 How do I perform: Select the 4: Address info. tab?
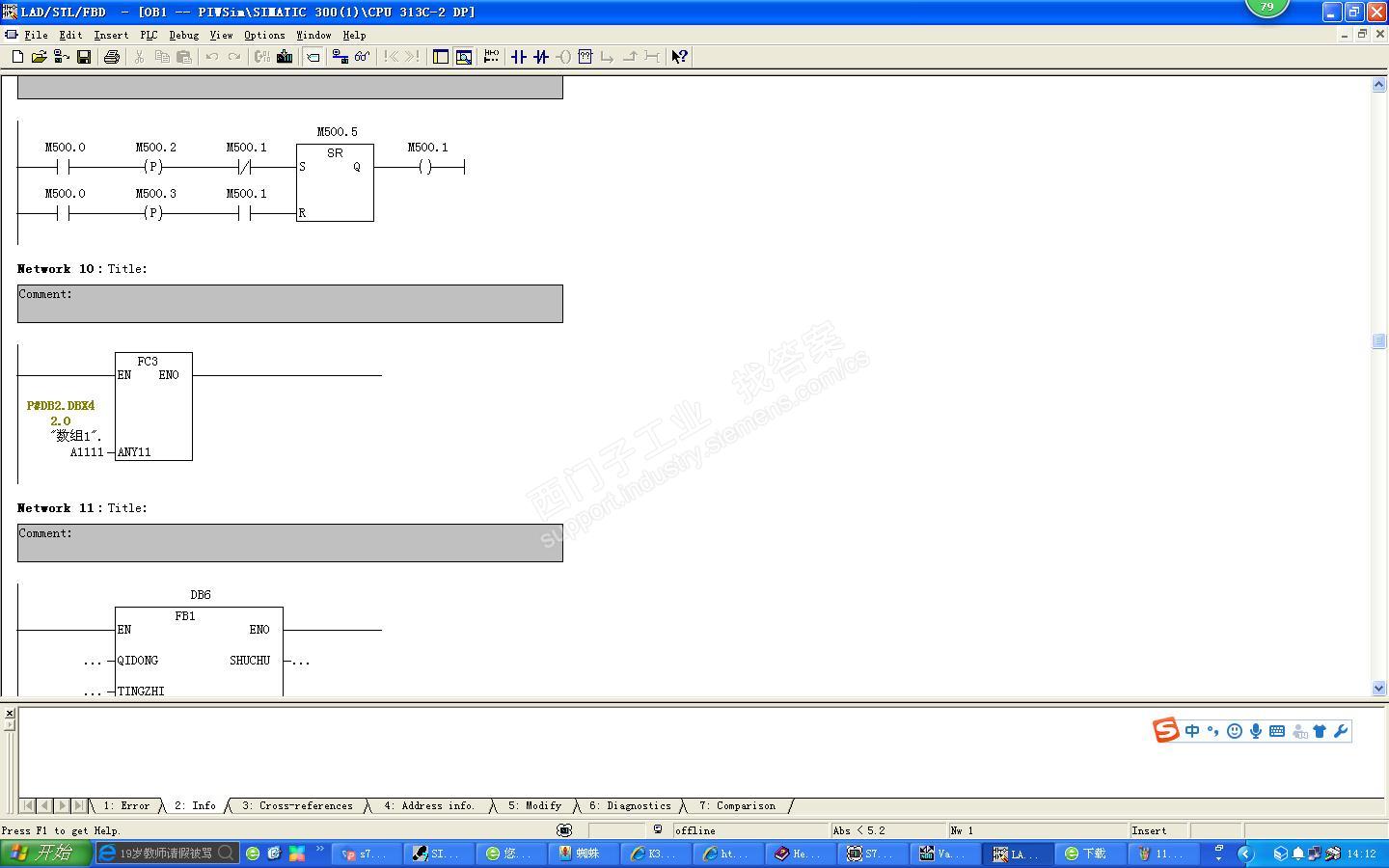429,805
